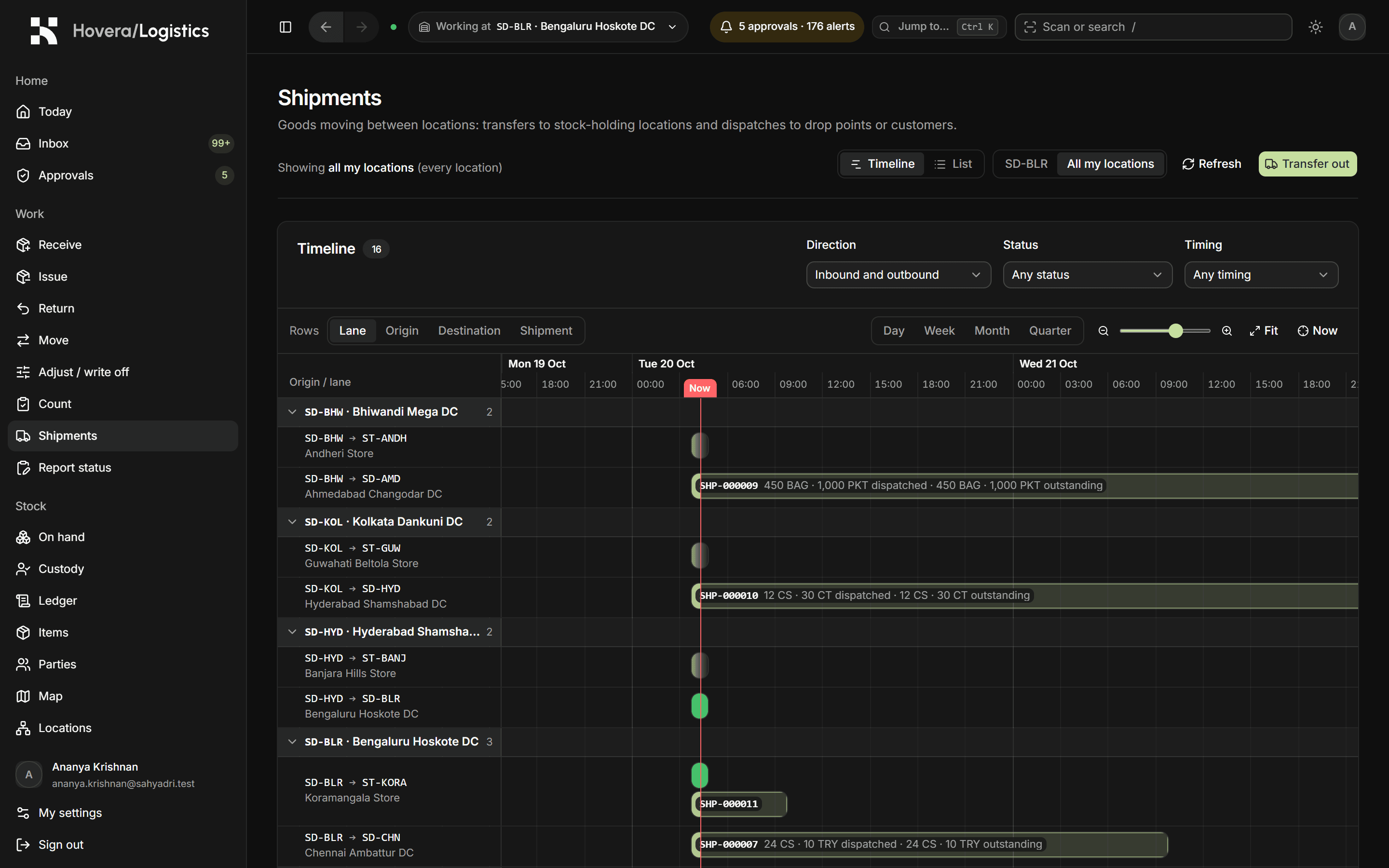
Task: Select All my locations scope
Action: pos(1110,164)
